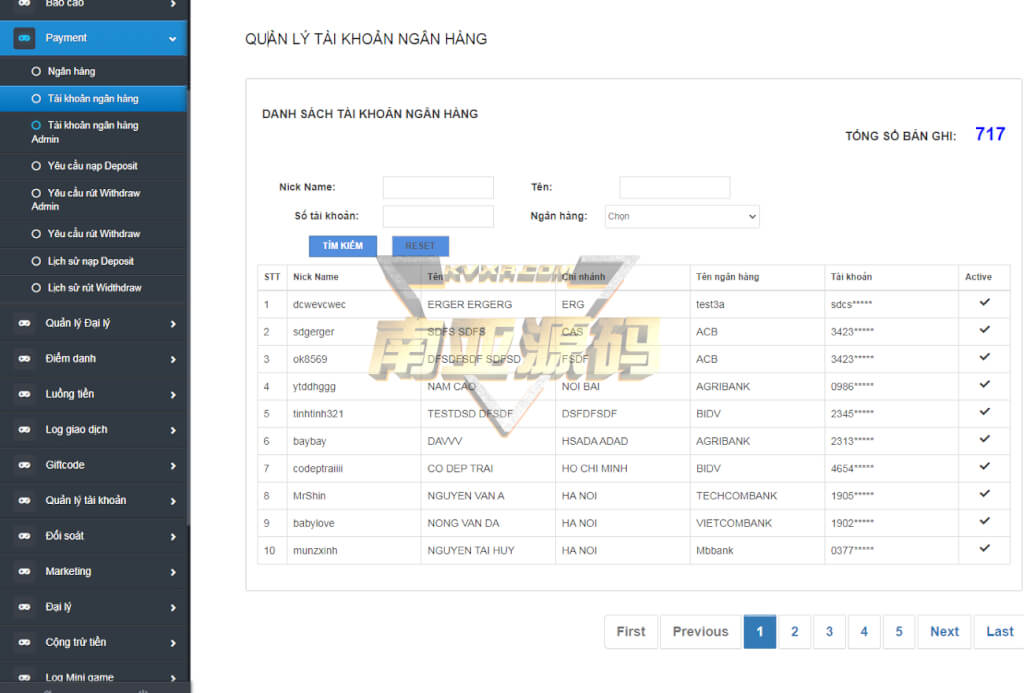Viewport: 1024px width, 693px height.
Task: Expand the Marketing menu
Action: click(x=172, y=572)
